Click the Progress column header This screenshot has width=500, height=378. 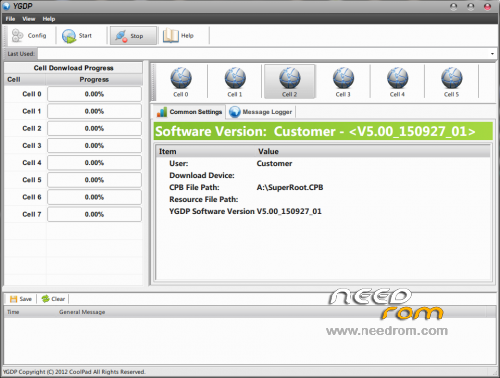click(x=94, y=79)
